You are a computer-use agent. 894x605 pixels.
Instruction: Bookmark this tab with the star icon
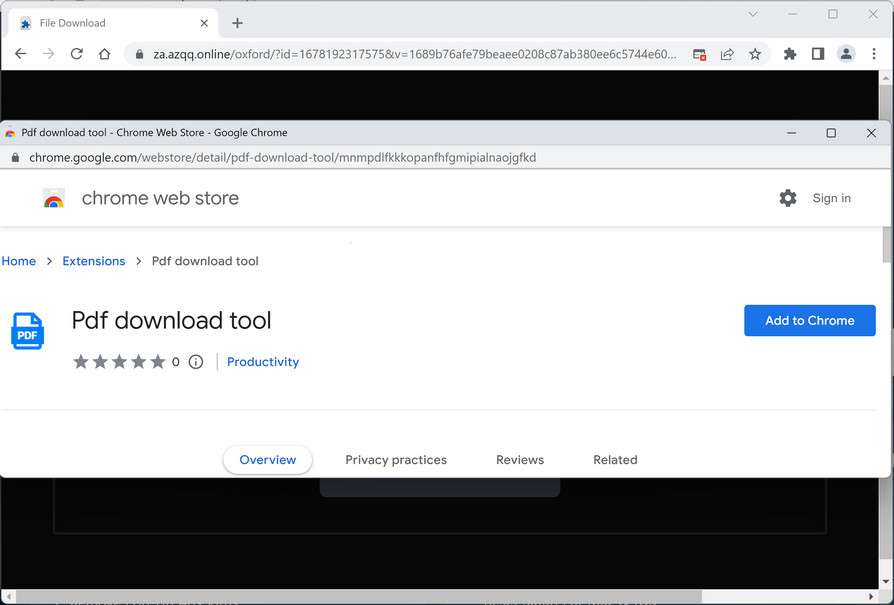point(755,54)
